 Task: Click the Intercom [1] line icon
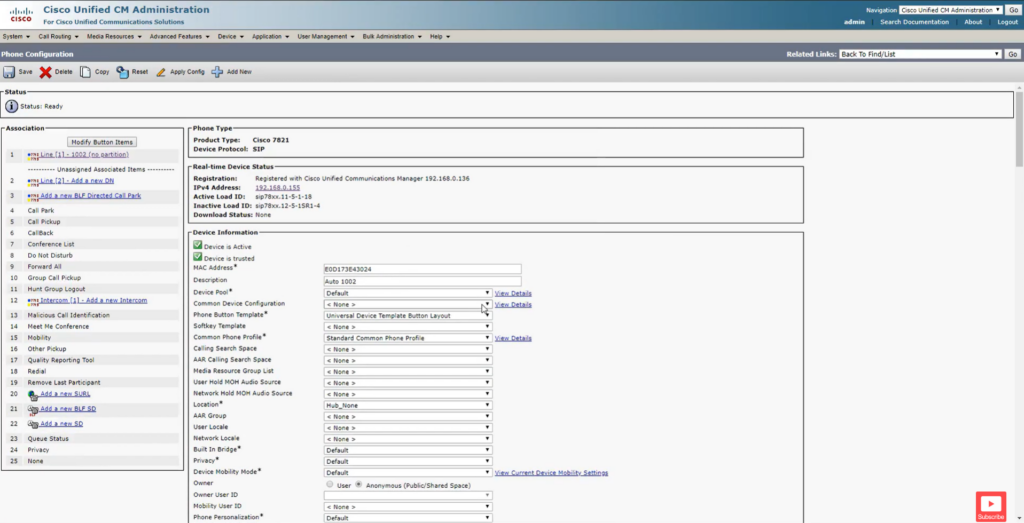(x=33, y=301)
